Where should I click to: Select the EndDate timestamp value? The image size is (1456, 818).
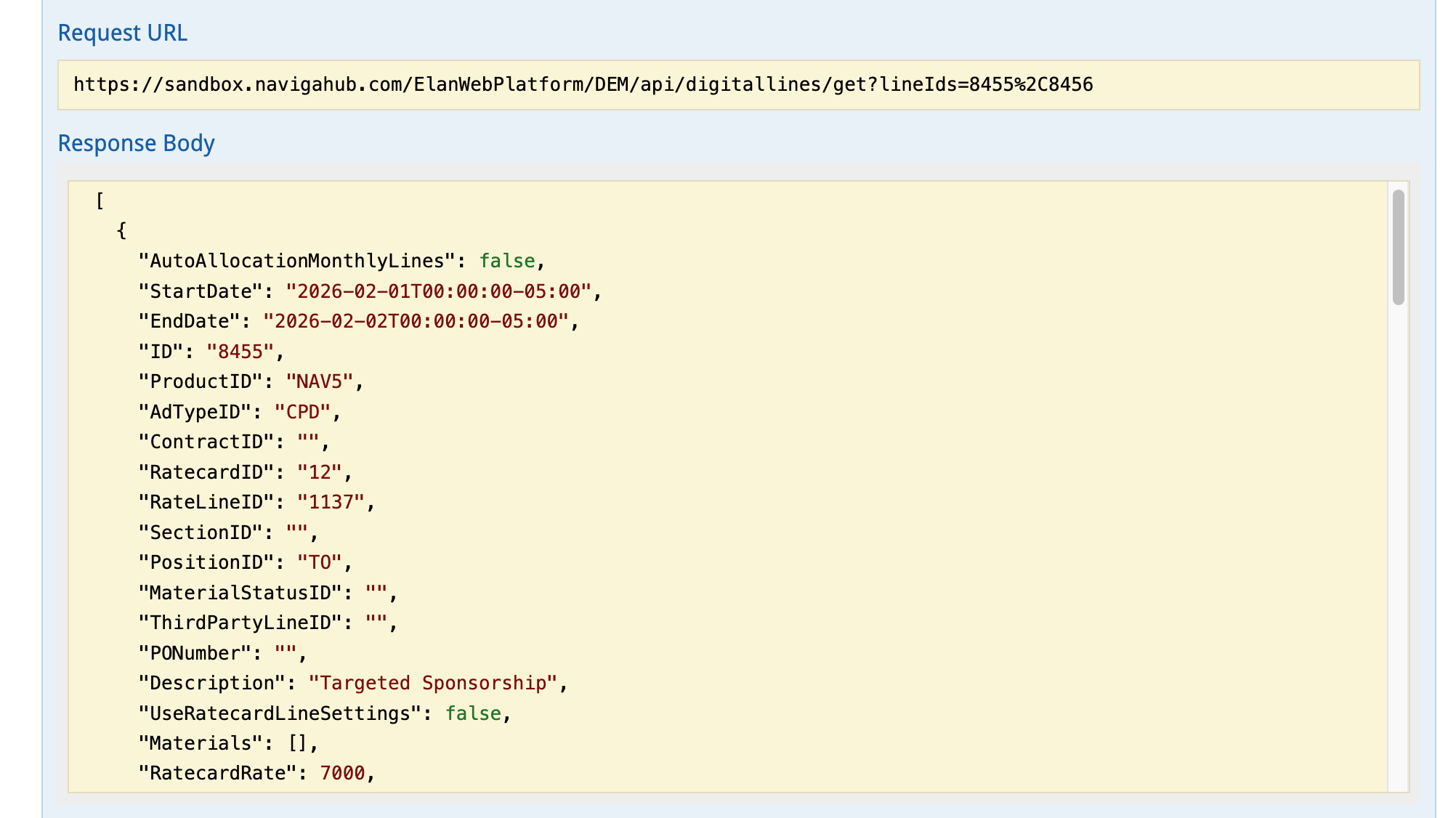415,322
